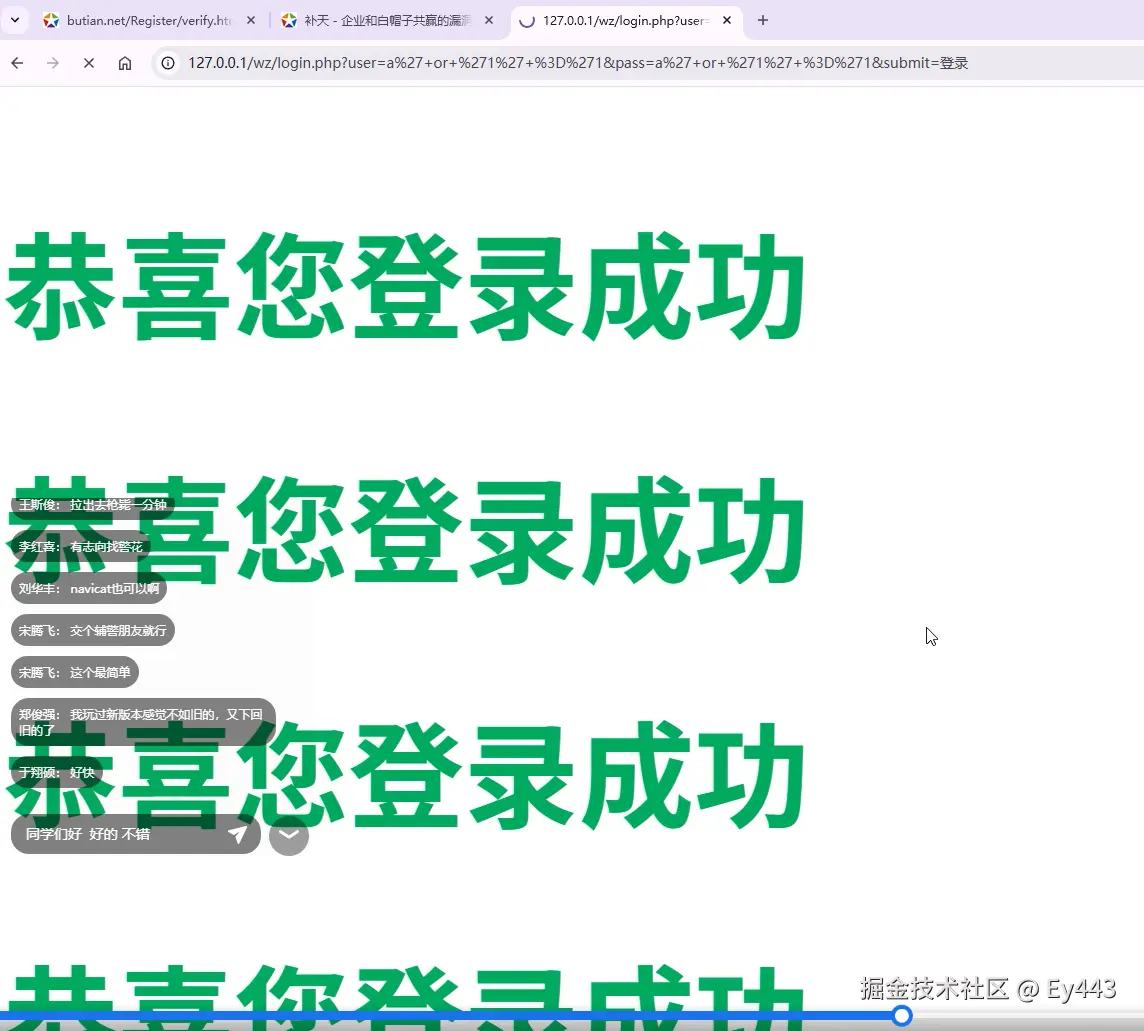The image size is (1144, 1031).
Task: Open a new browser tab
Action: click(762, 20)
